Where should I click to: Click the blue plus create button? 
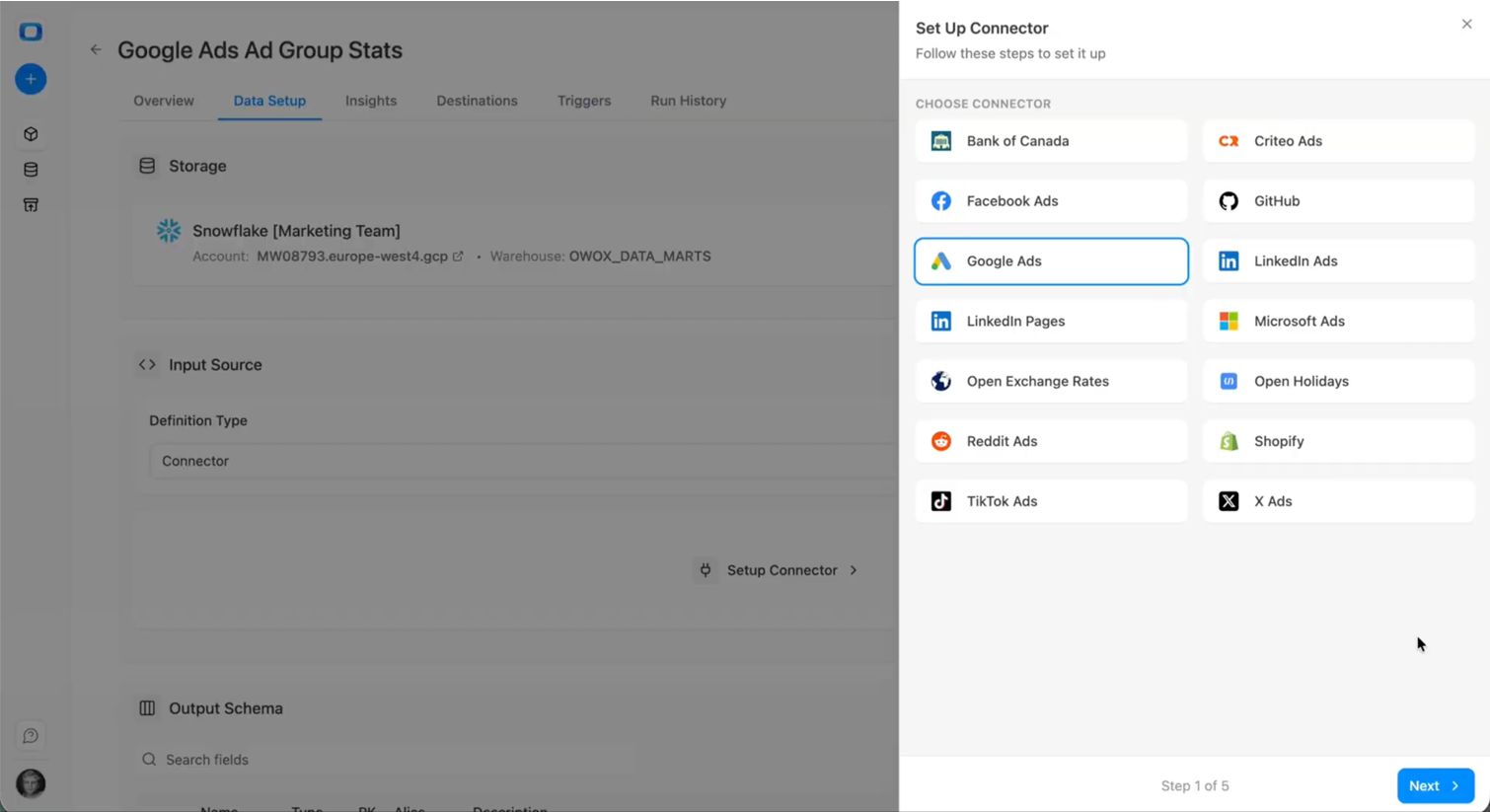pos(31,79)
